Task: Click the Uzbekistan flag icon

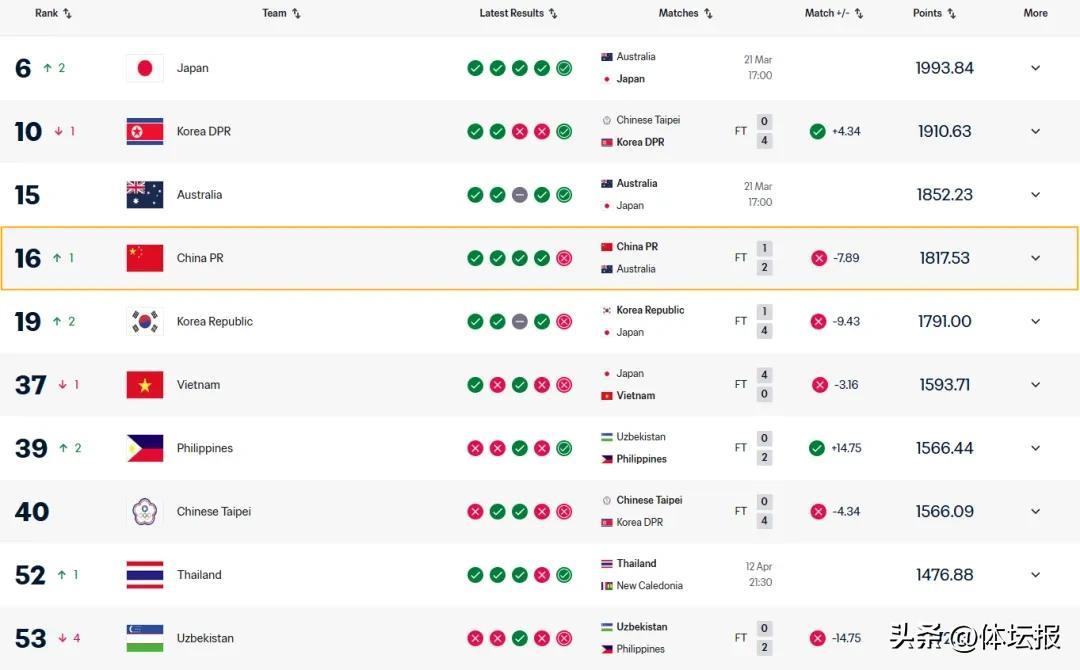Action: point(145,638)
